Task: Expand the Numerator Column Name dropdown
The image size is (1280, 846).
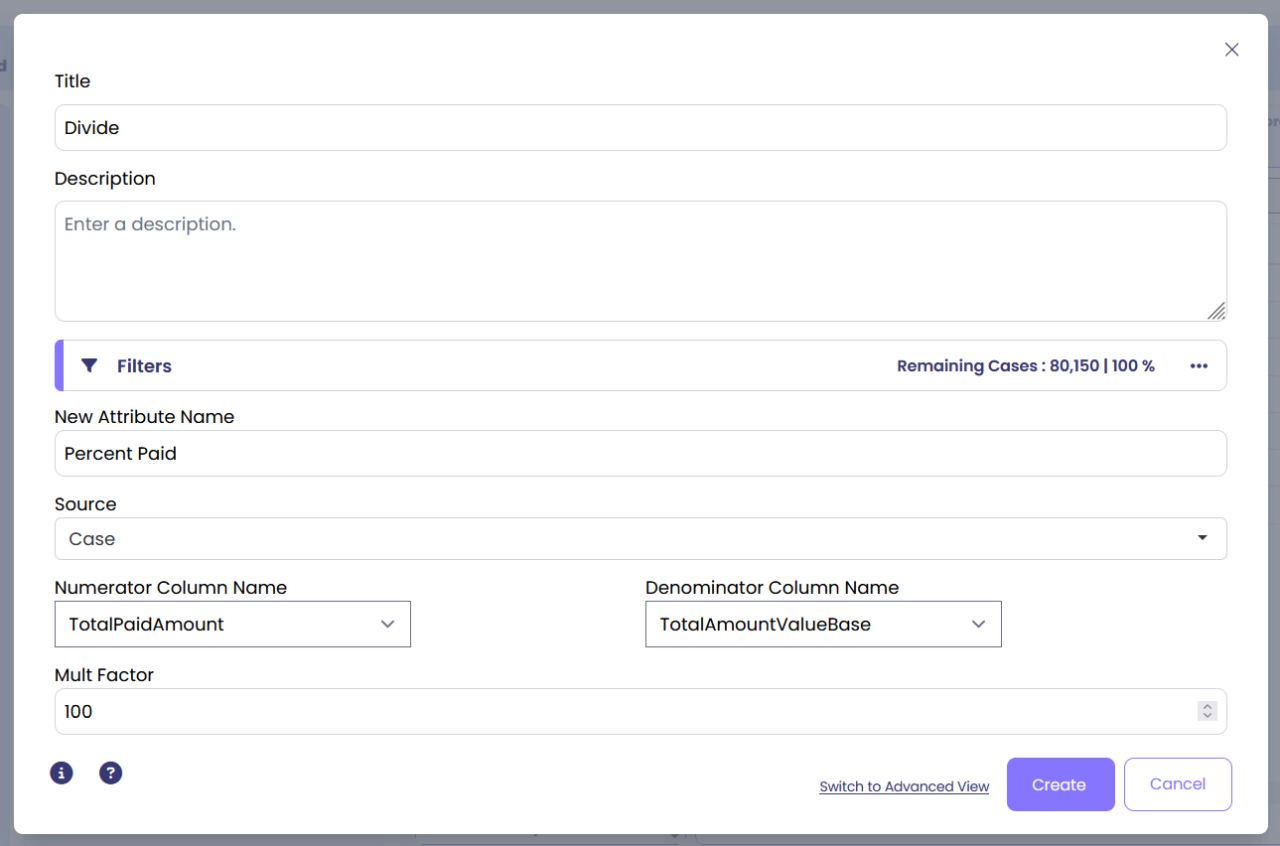Action: tap(232, 624)
